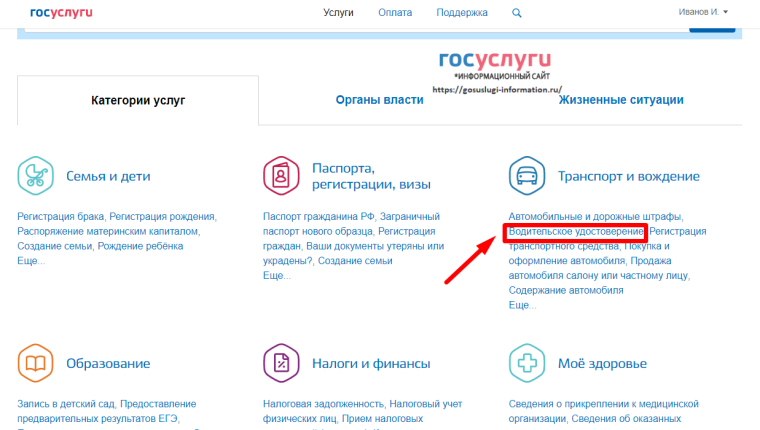Open the Услуги menu item

[338, 13]
